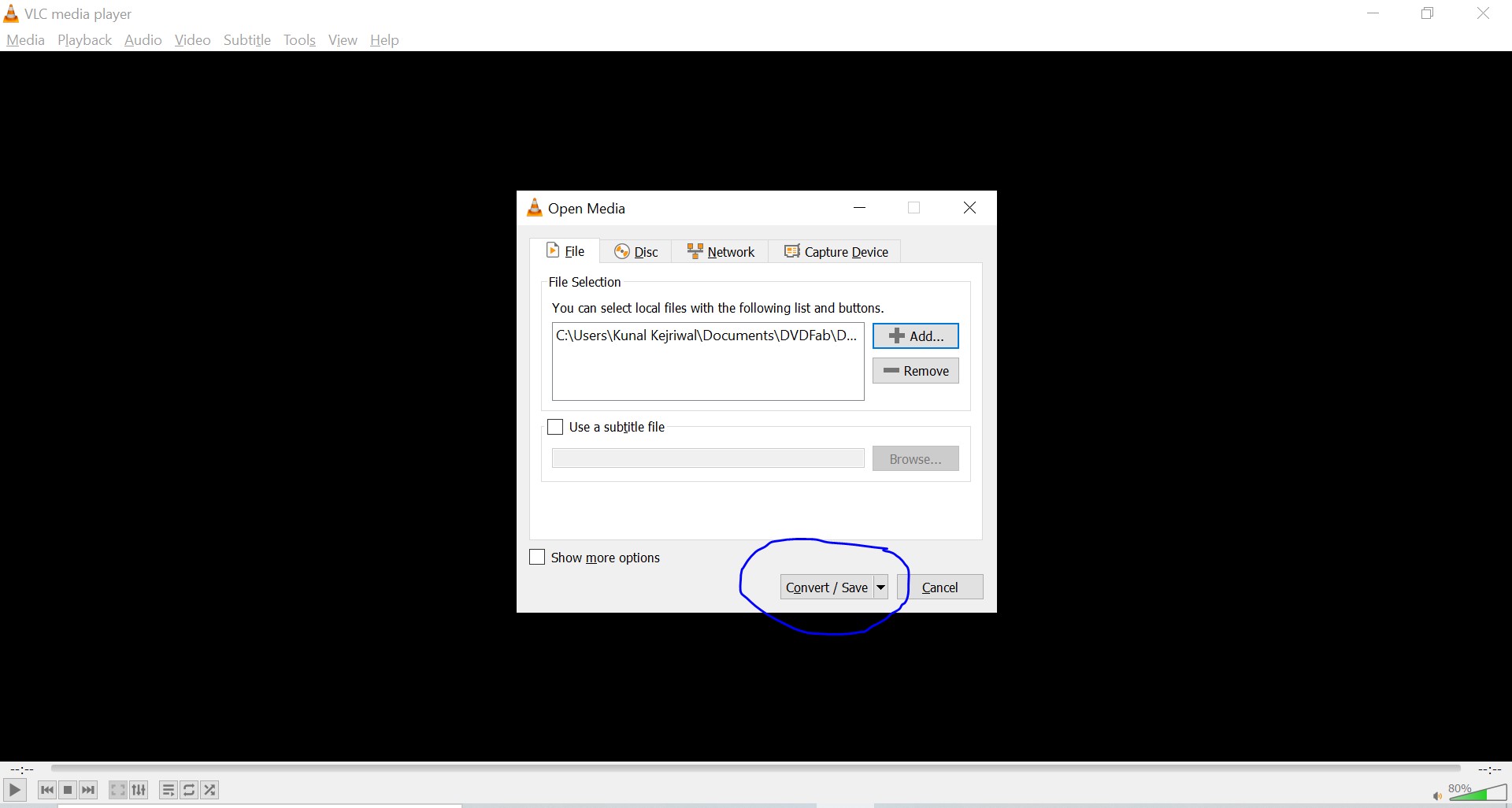Select the DVDFab file path entry
Image resolution: width=1512 pixels, height=808 pixels.
pos(706,335)
